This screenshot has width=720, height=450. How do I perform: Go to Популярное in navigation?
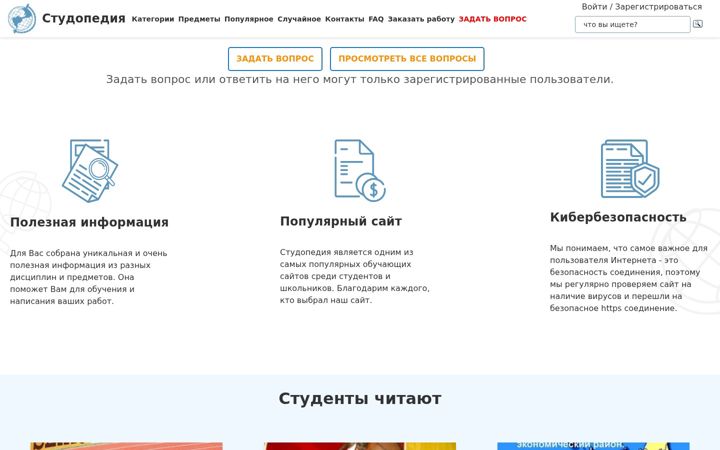tap(249, 19)
